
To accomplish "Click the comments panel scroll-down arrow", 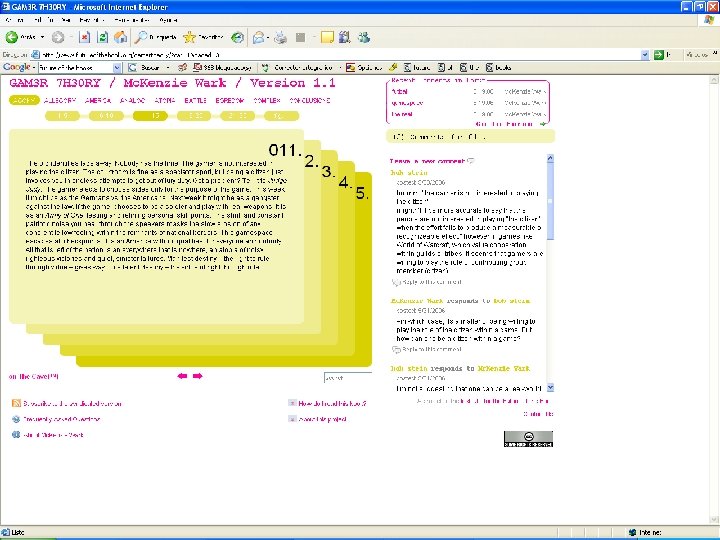I will (550, 388).
